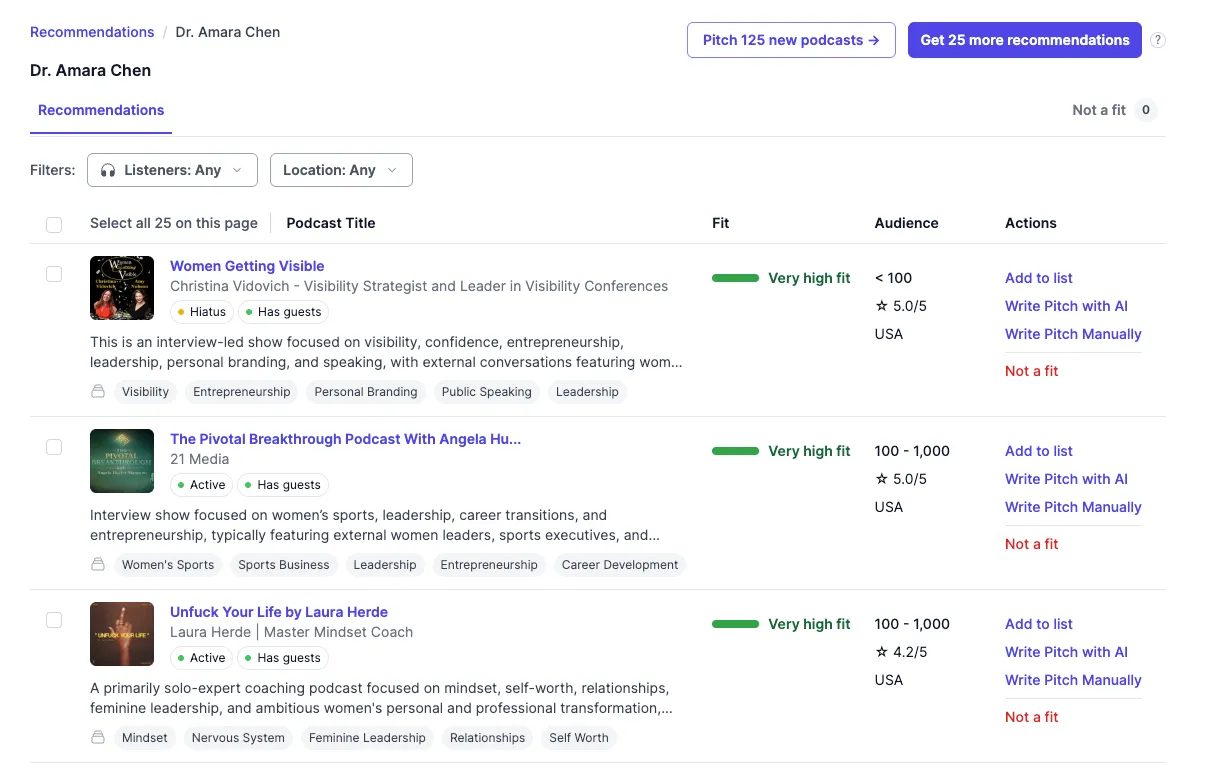Click Get 25 more recommendations button
Image resolution: width=1220 pixels, height=771 pixels.
click(x=1025, y=40)
